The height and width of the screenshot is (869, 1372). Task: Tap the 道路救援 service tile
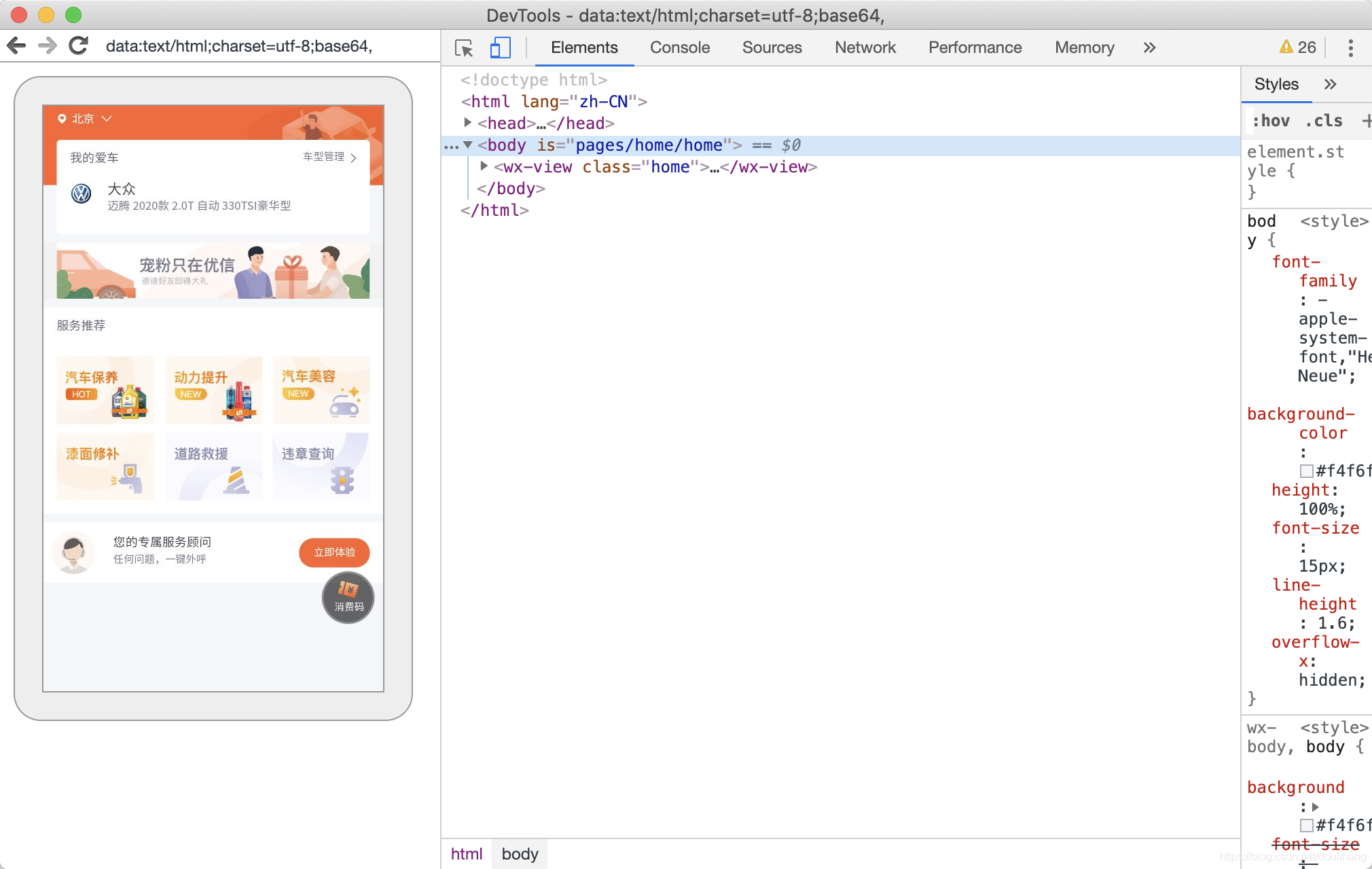[x=213, y=466]
